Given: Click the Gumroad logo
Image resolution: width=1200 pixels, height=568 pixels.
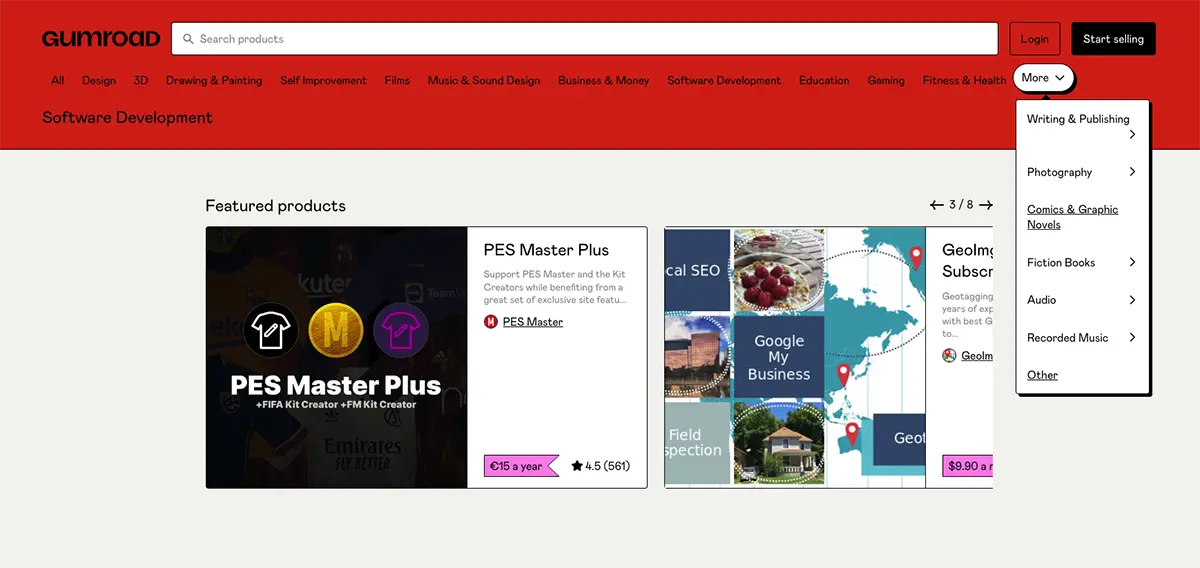Looking at the screenshot, I should (x=101, y=39).
